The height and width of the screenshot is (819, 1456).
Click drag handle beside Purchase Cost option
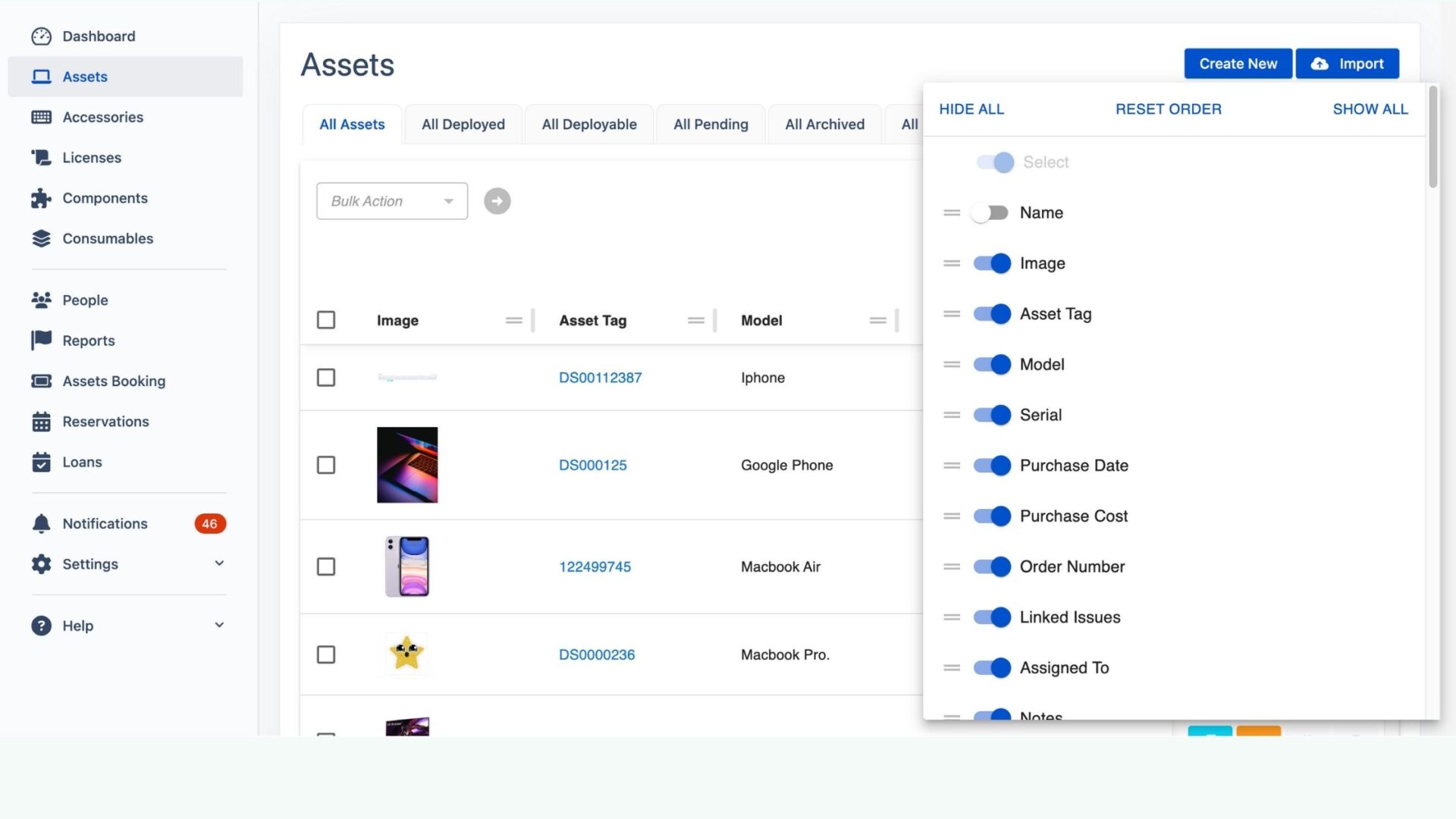click(952, 516)
